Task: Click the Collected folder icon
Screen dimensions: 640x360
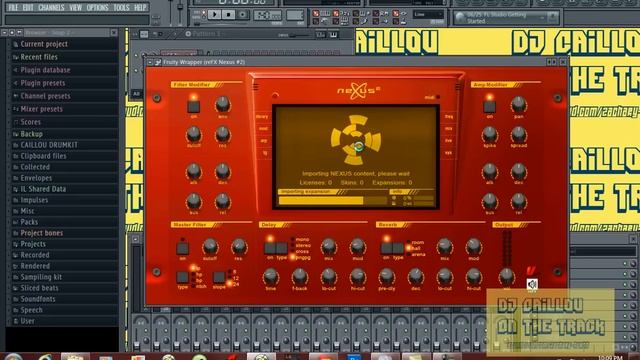Action: coord(16,167)
